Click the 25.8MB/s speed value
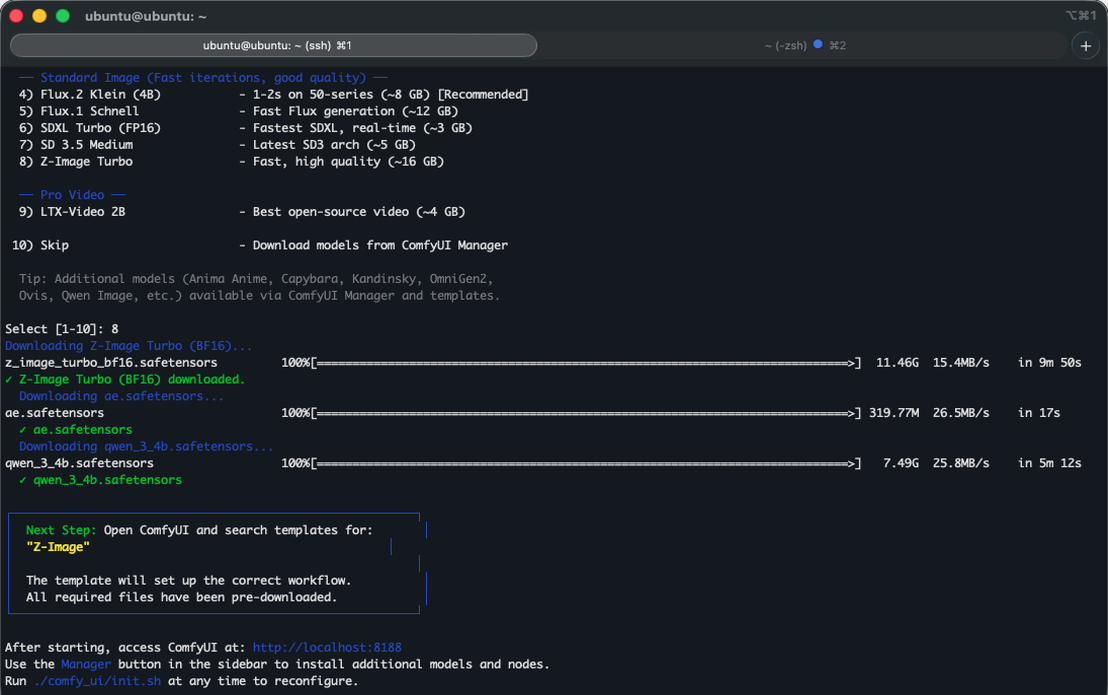The width and height of the screenshot is (1108, 695). click(961, 463)
